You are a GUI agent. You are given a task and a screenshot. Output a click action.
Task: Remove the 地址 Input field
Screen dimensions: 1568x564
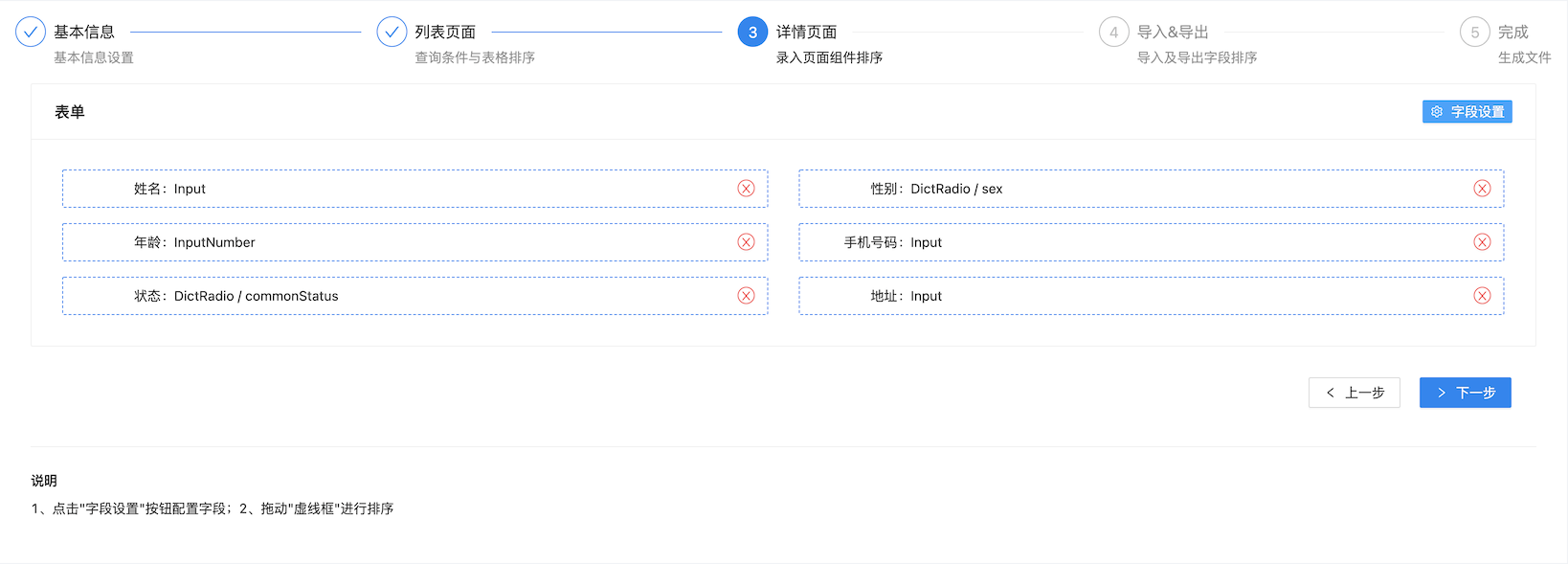[x=1482, y=296]
